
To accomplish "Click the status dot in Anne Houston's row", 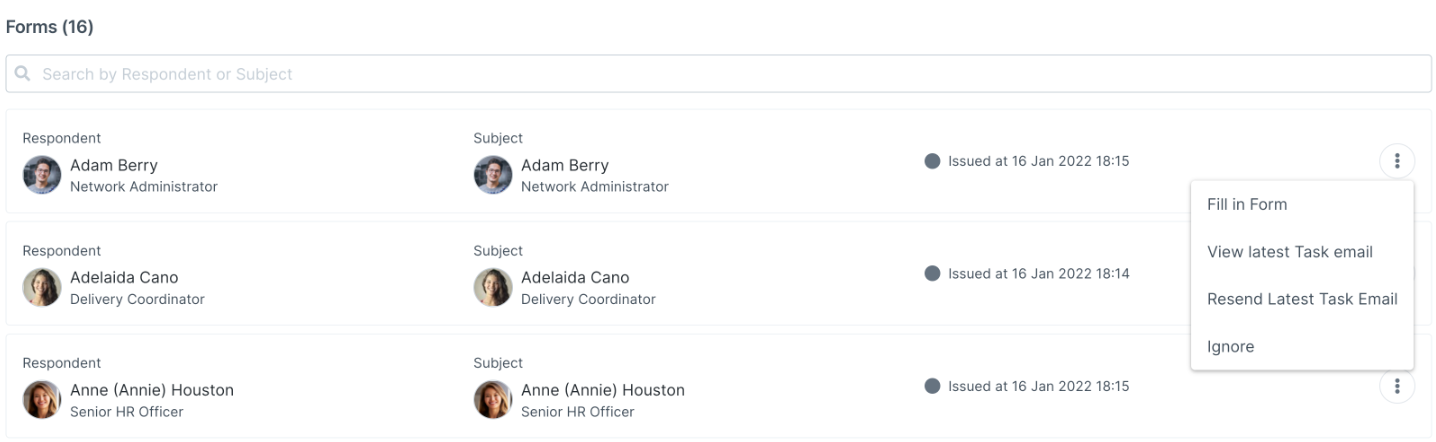I will (933, 386).
